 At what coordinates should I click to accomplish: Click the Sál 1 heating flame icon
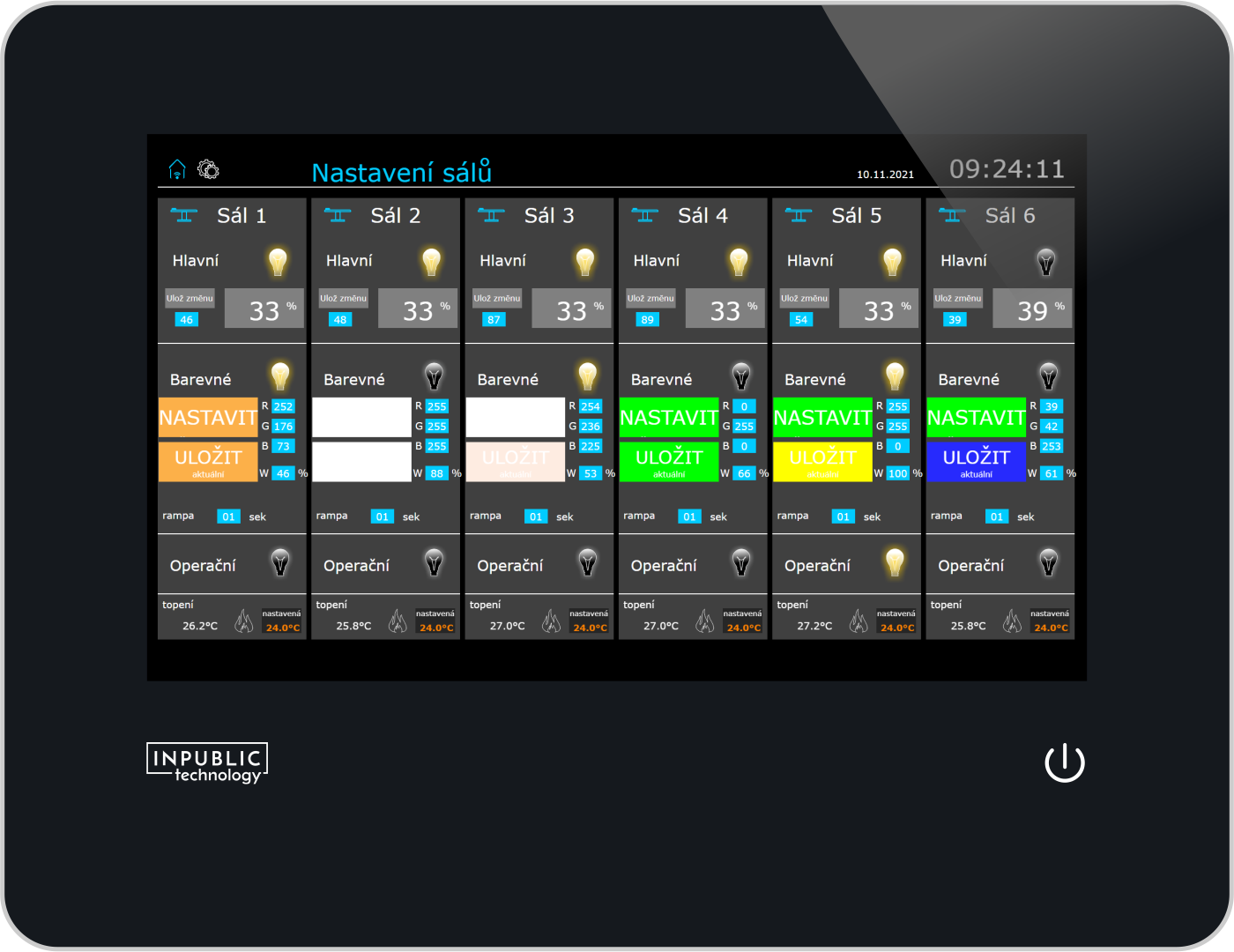pyautogui.click(x=244, y=622)
